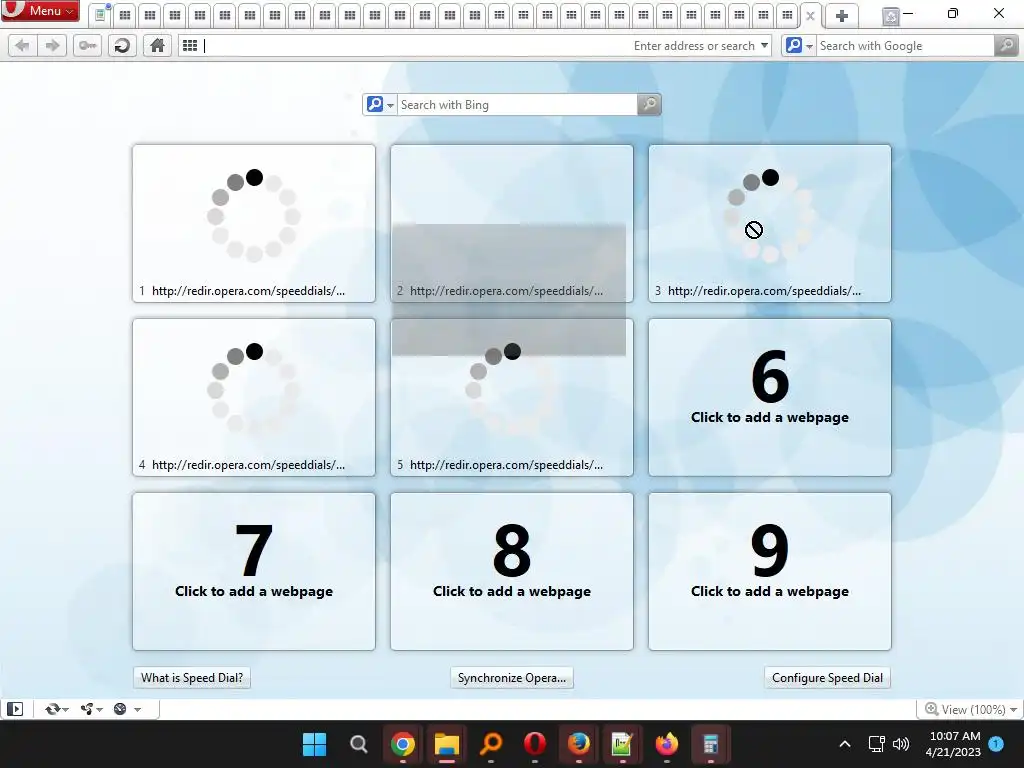Expand the View (100%) zoom dropdown

coord(970,709)
